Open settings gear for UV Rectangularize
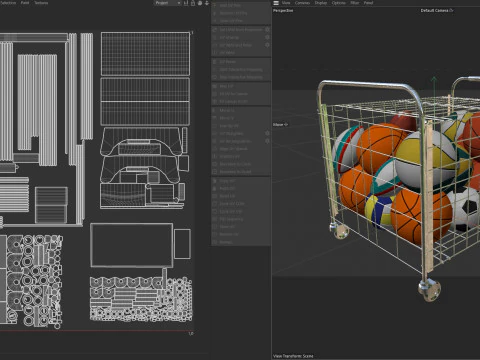 click(x=267, y=141)
